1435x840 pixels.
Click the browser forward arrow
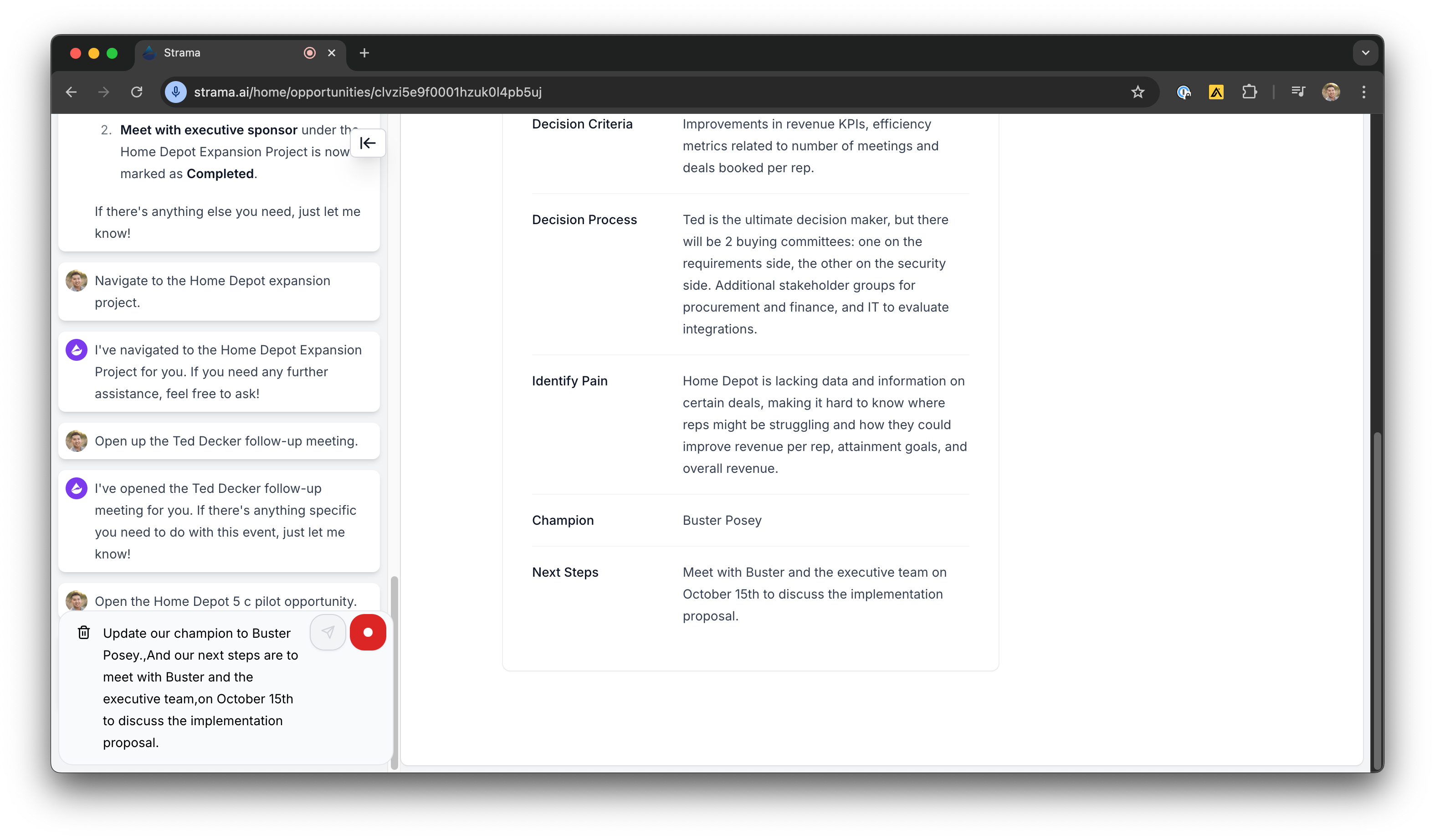coord(104,92)
